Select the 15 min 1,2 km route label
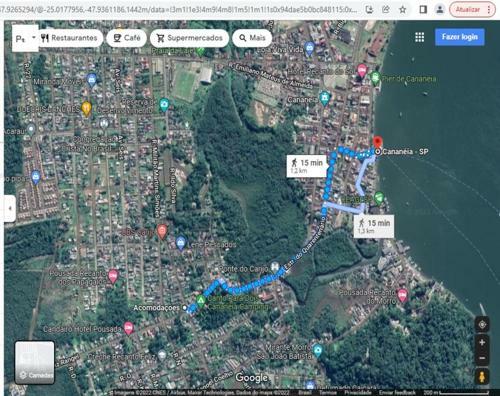The width and height of the screenshot is (500, 396). tap(307, 166)
